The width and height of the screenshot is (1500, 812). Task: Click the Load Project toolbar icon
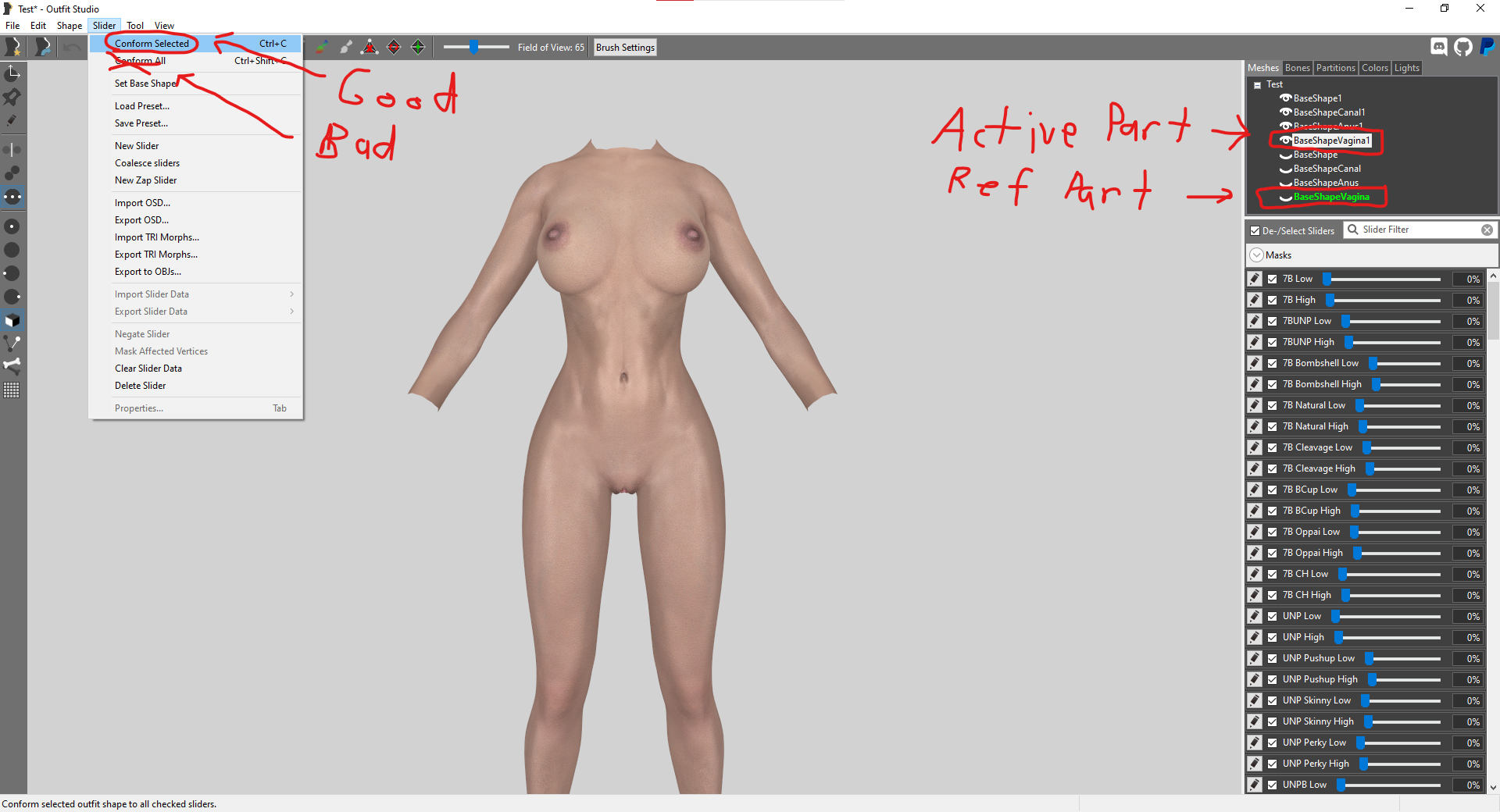[x=43, y=48]
